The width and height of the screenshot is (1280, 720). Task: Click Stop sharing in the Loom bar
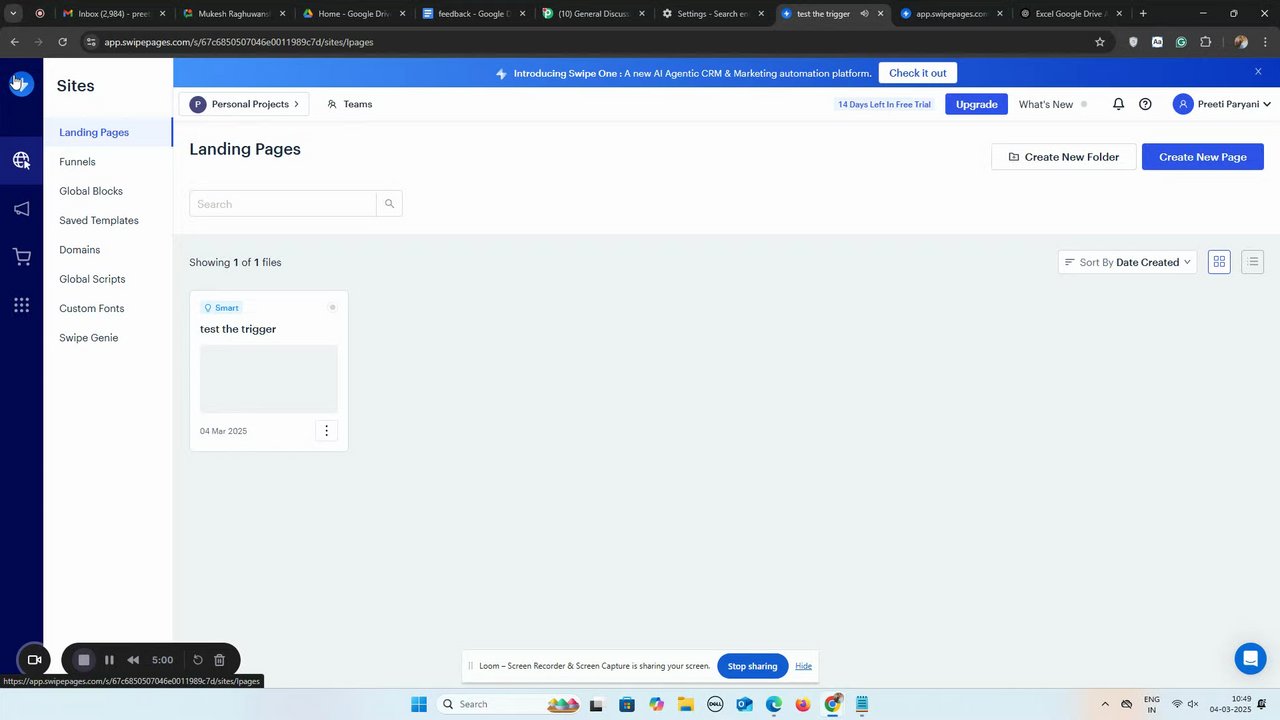coord(752,666)
